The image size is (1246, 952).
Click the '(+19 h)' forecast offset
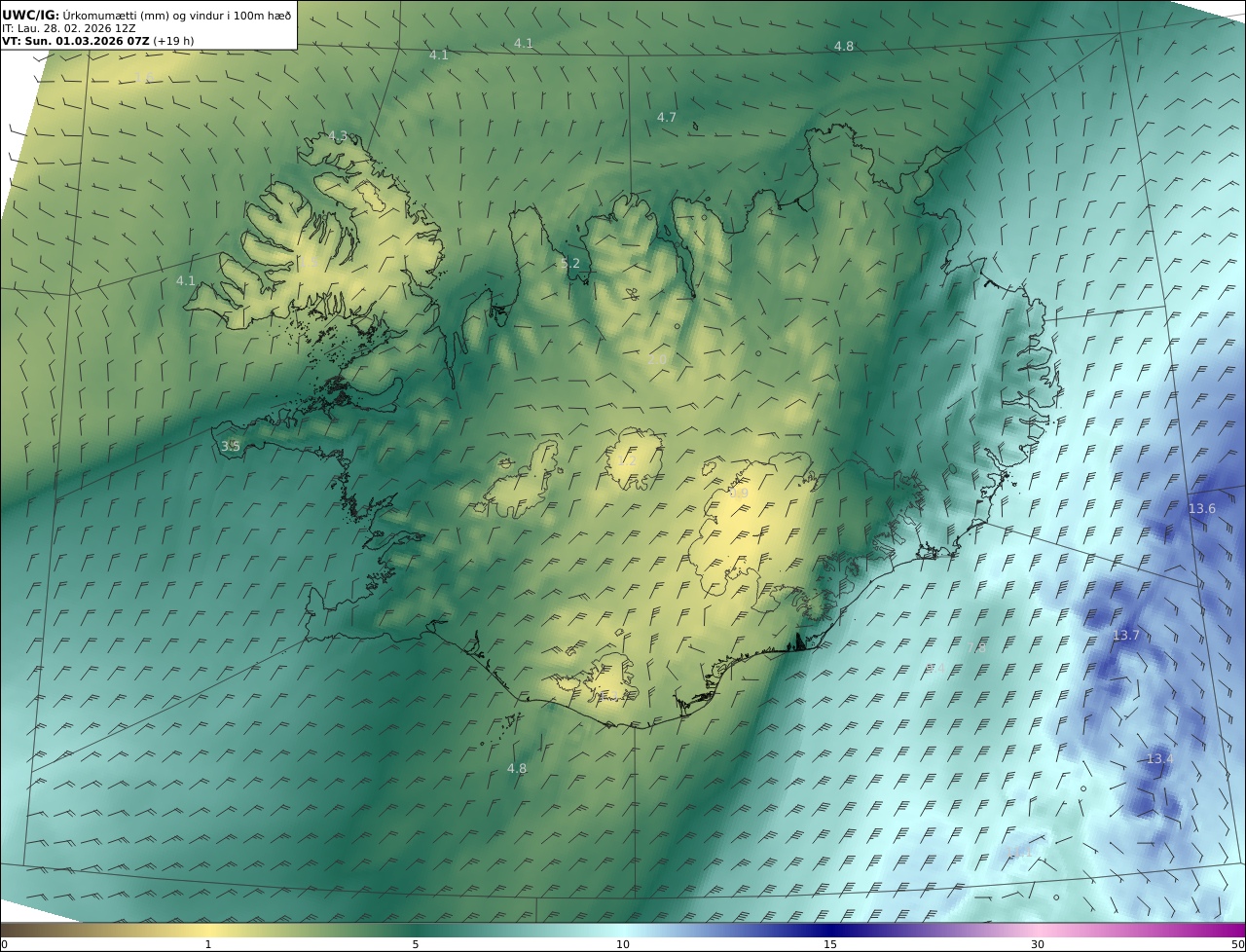tap(173, 41)
